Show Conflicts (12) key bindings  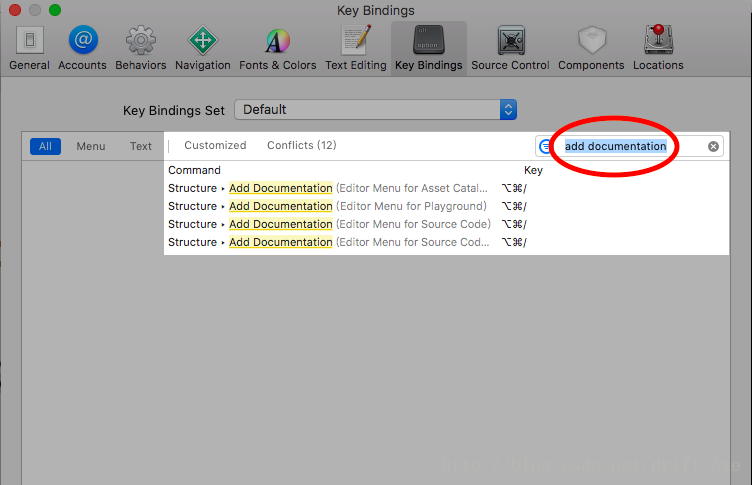pos(302,145)
